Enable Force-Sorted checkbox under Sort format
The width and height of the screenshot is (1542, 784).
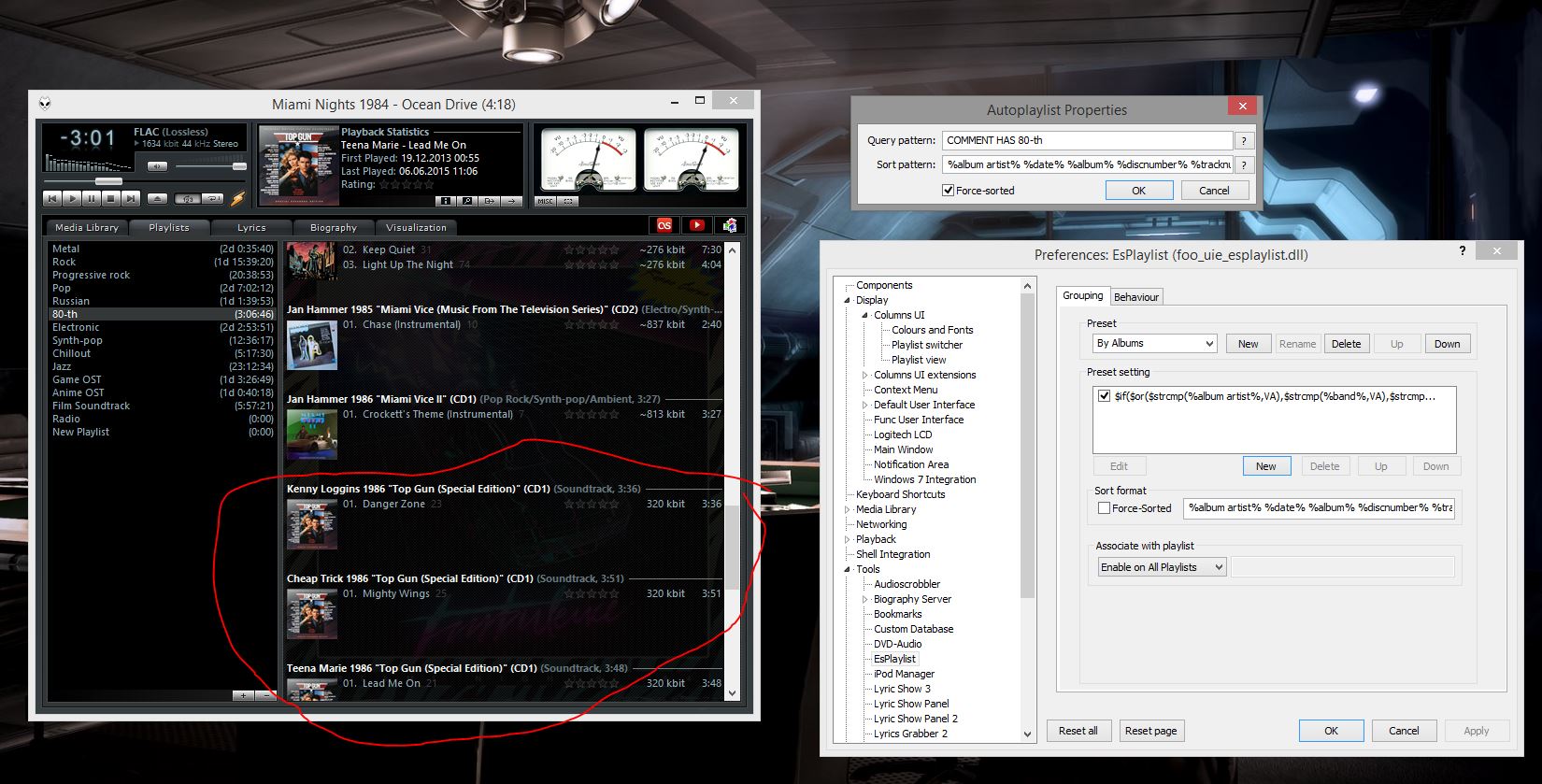[1104, 508]
